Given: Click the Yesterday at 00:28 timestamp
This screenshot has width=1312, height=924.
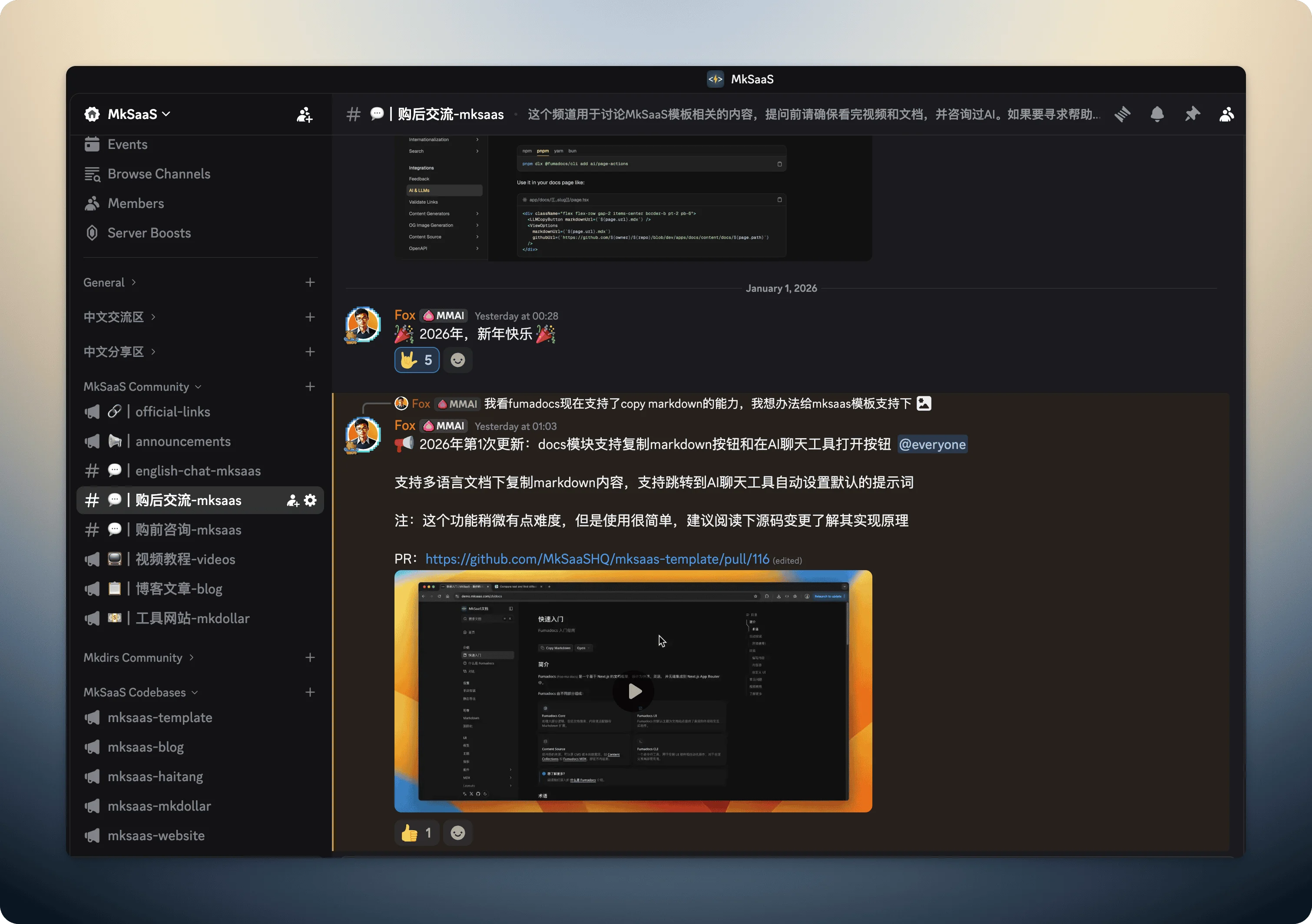Looking at the screenshot, I should [516, 317].
